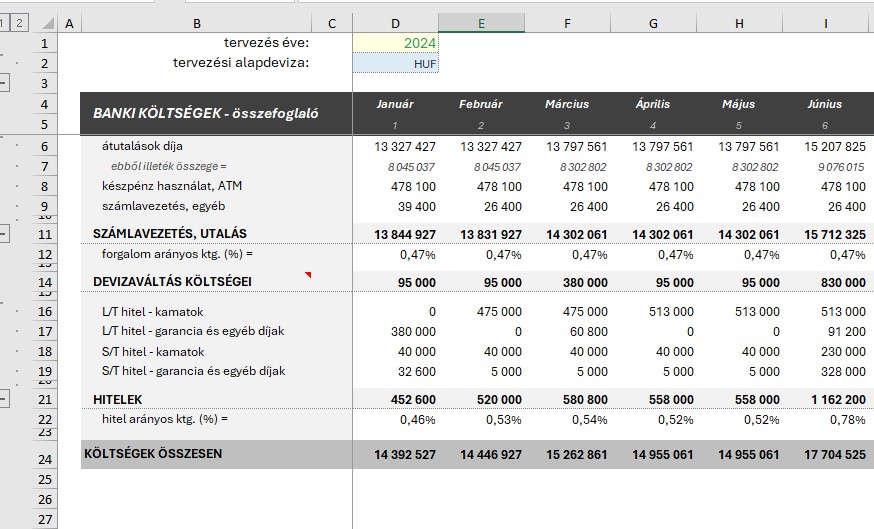Click 'BANKI KÖLTSÉGEK - összefoglaló' title
The width and height of the screenshot is (874, 529).
(206, 113)
